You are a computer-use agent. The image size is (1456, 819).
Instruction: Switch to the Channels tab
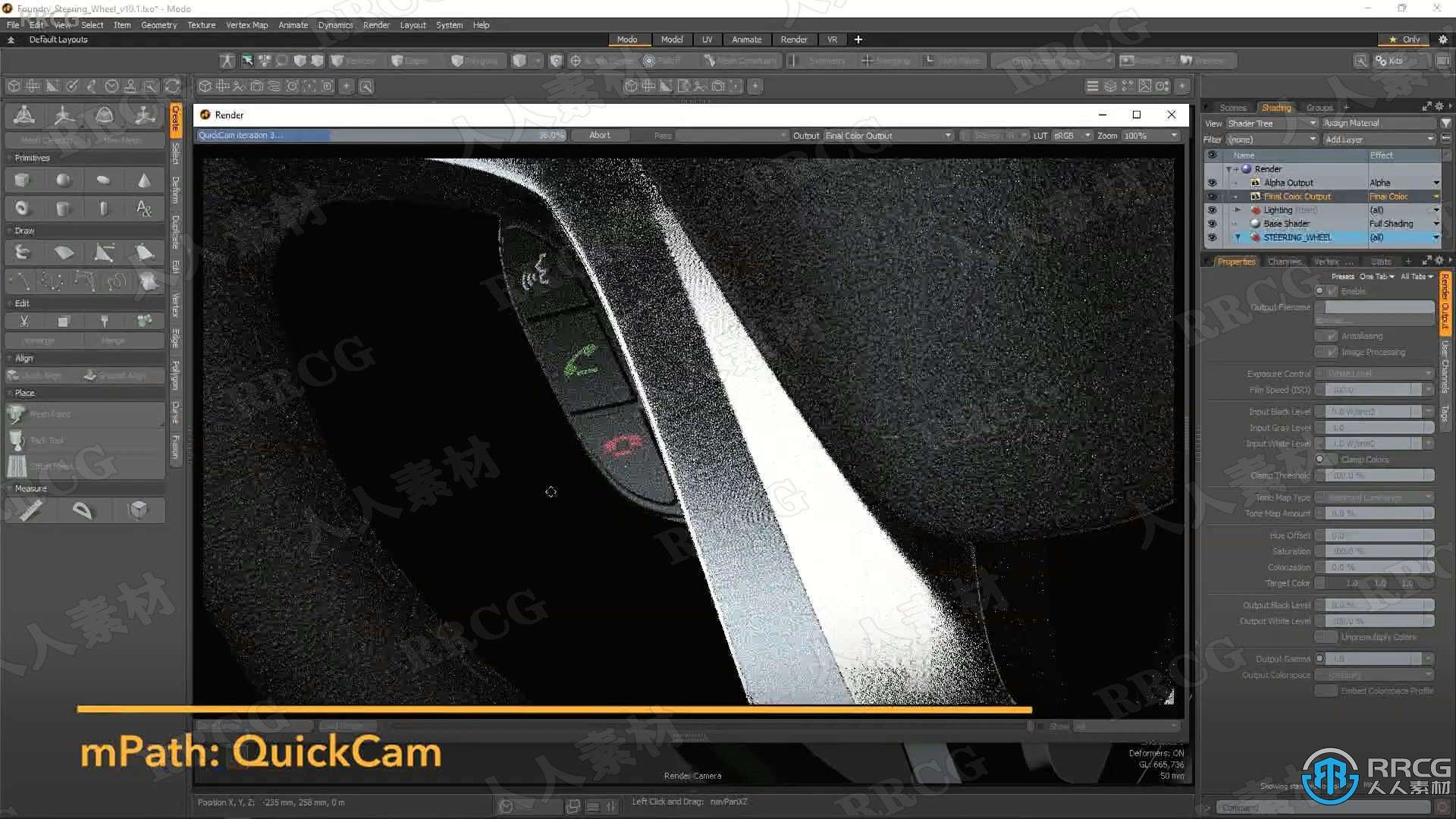point(1283,261)
